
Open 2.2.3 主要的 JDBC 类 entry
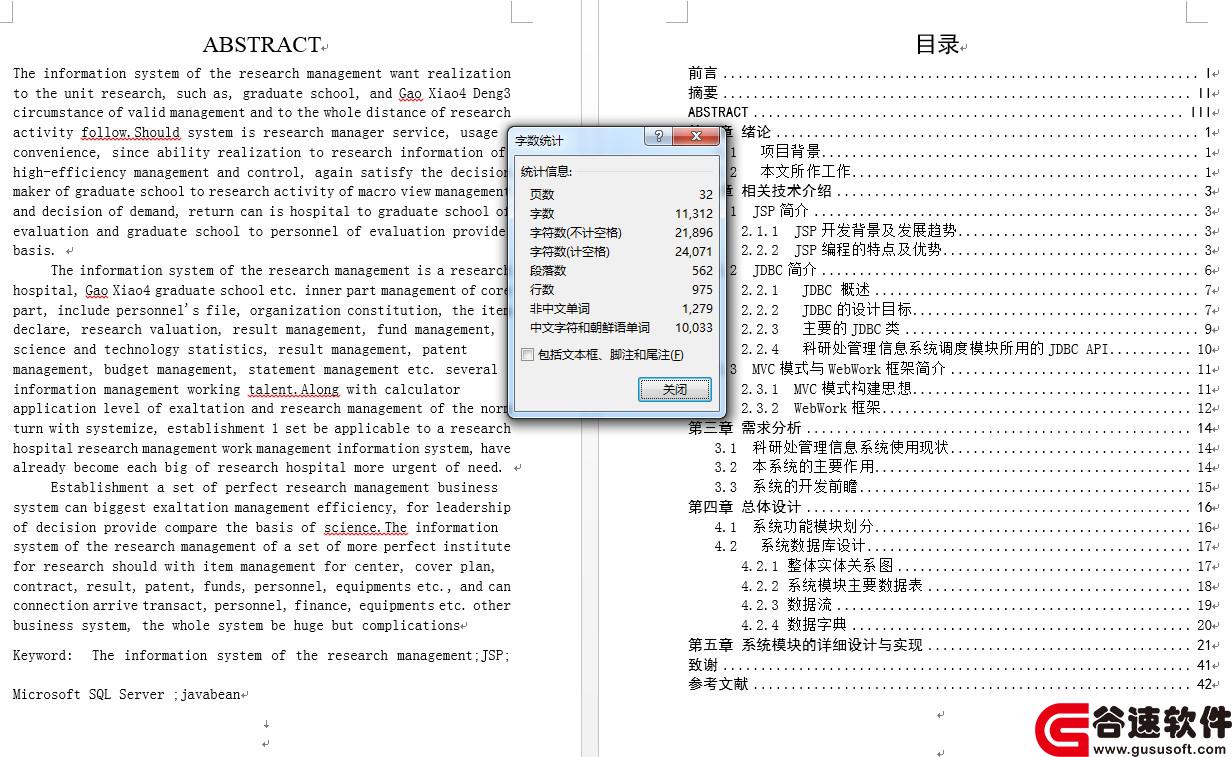[x=976, y=329]
